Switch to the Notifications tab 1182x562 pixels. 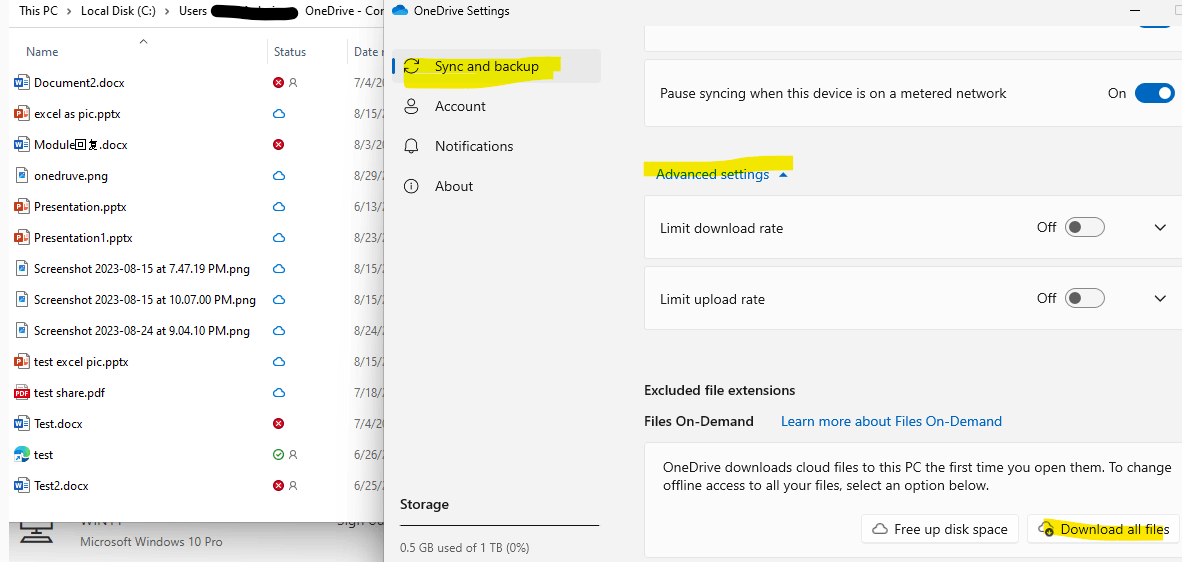(473, 146)
